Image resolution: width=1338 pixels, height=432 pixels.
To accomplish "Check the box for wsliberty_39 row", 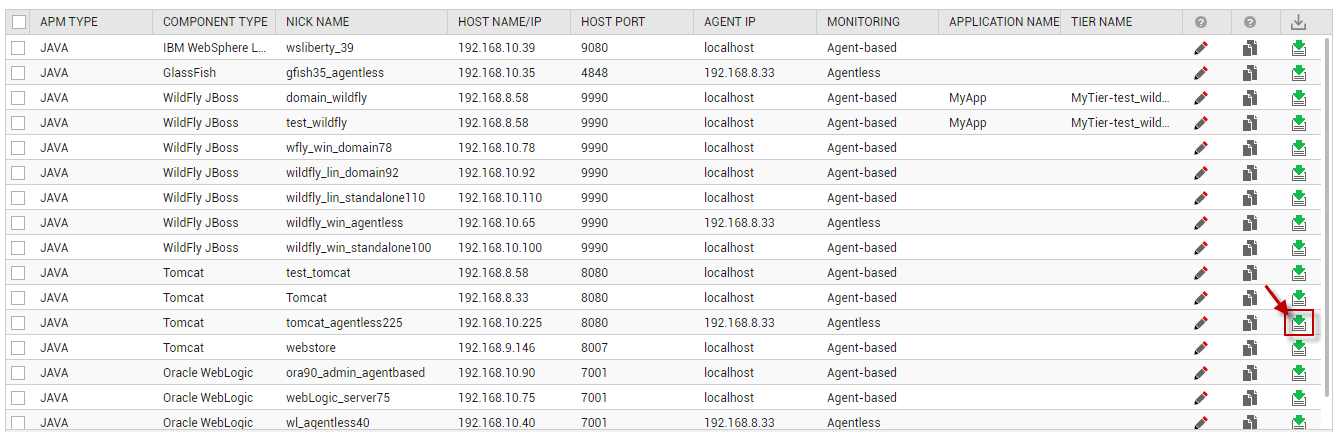I will click(x=19, y=48).
